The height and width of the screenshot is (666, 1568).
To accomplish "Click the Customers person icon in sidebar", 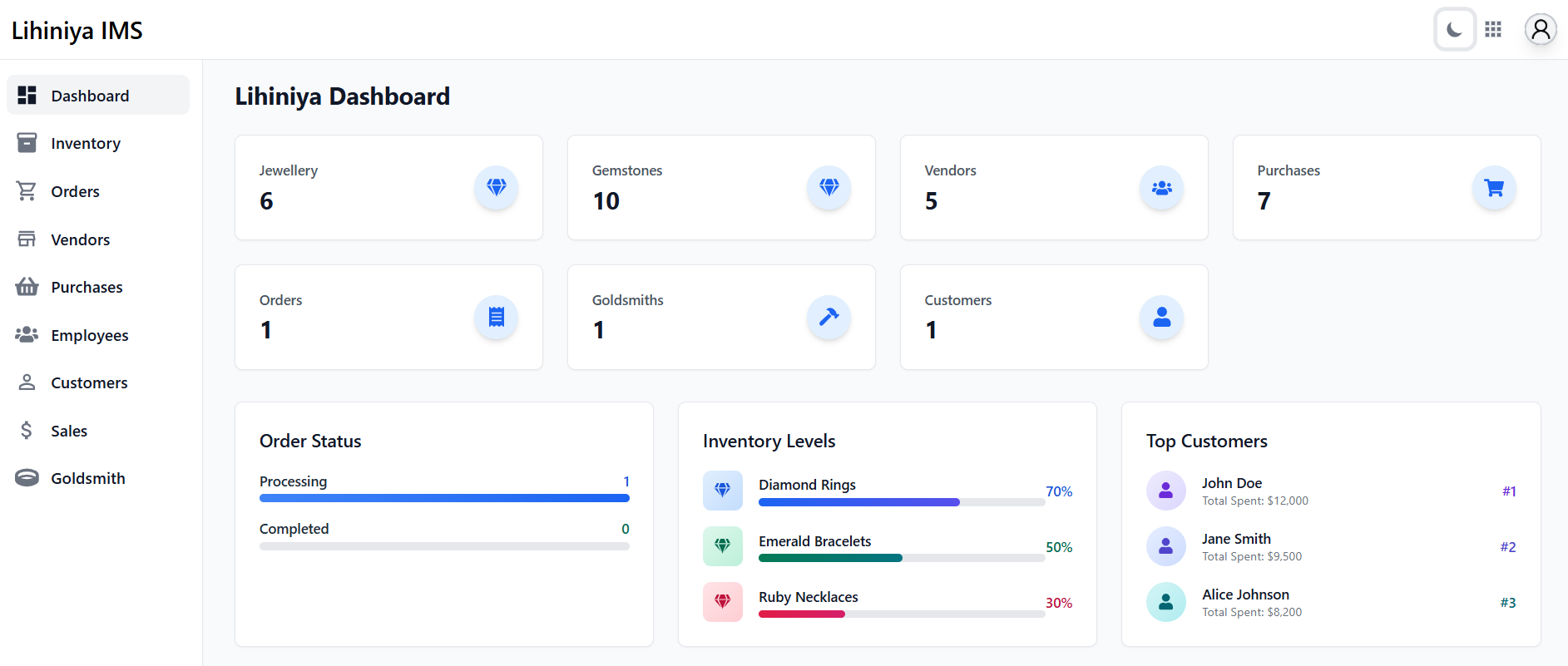I will pos(27,382).
